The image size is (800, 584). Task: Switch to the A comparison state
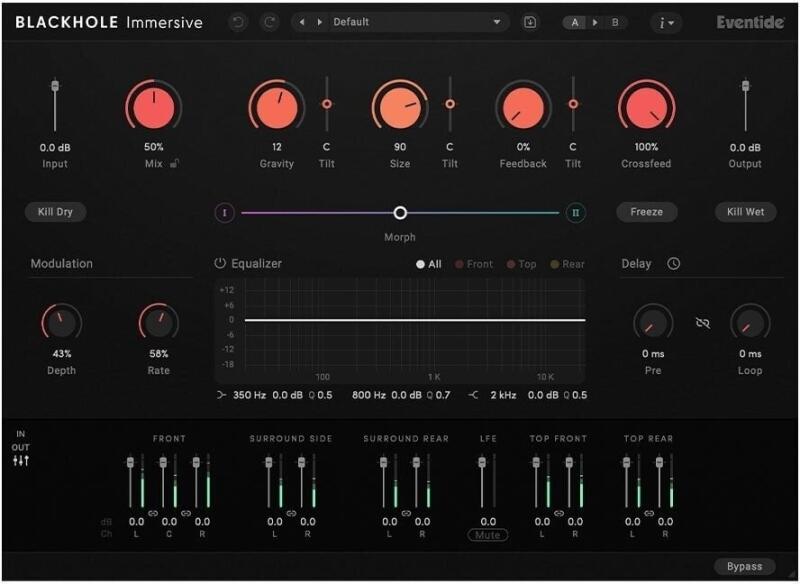coord(575,22)
